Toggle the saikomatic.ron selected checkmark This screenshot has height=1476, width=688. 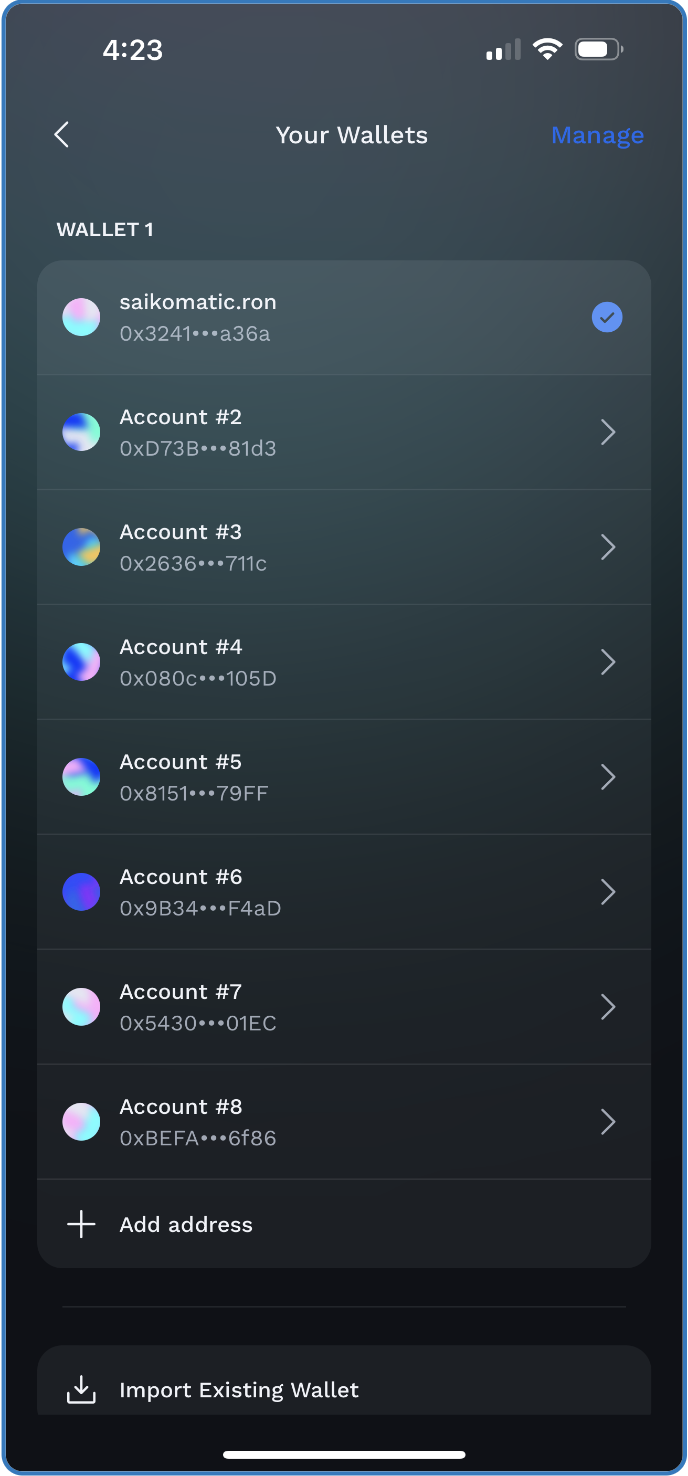click(607, 317)
